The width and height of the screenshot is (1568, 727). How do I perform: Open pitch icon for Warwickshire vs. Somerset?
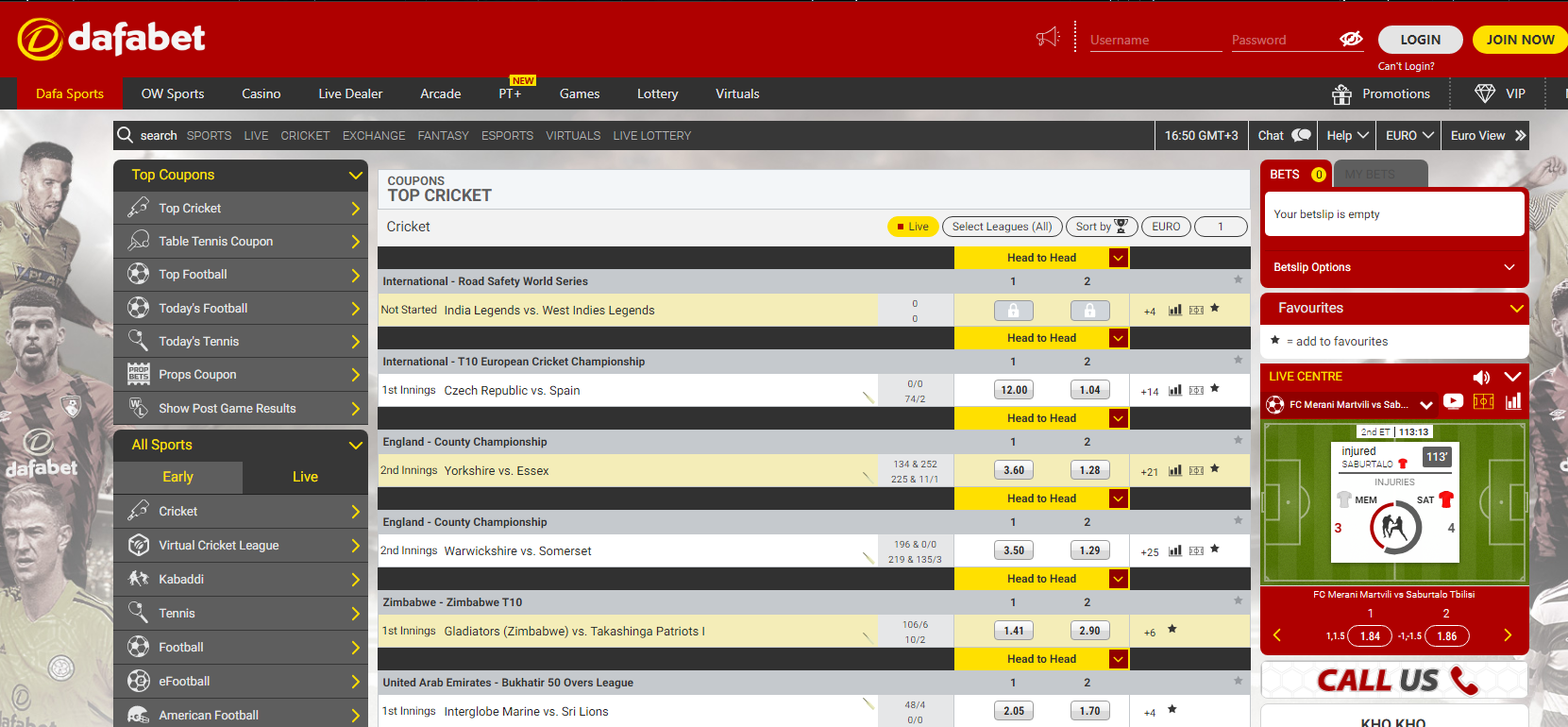point(1196,550)
